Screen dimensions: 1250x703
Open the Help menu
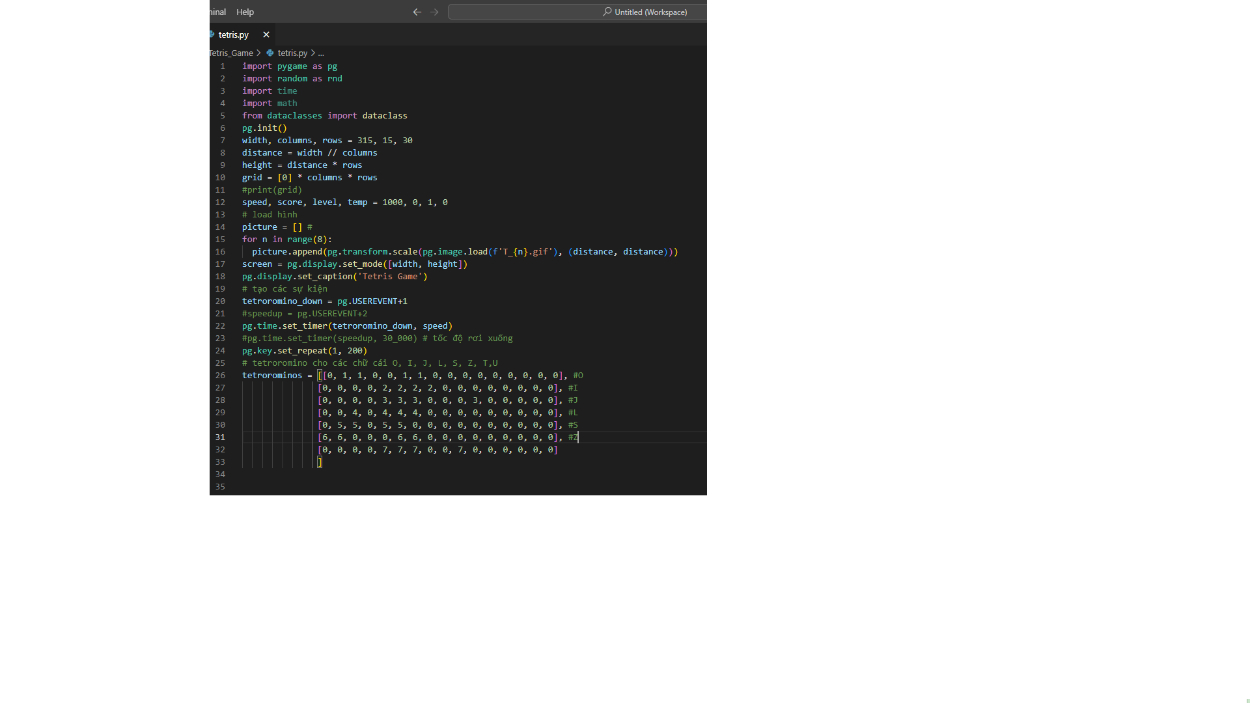click(245, 12)
